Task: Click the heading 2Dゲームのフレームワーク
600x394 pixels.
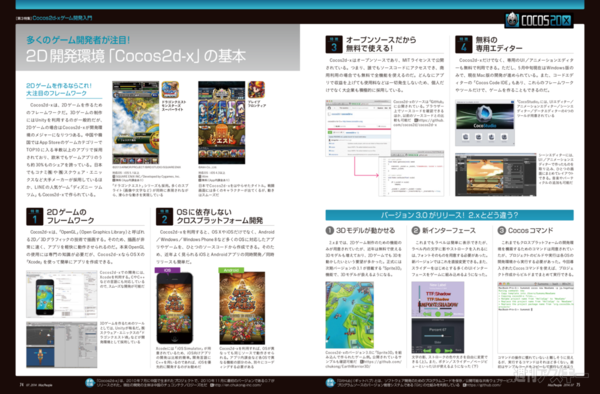Action: point(70,216)
